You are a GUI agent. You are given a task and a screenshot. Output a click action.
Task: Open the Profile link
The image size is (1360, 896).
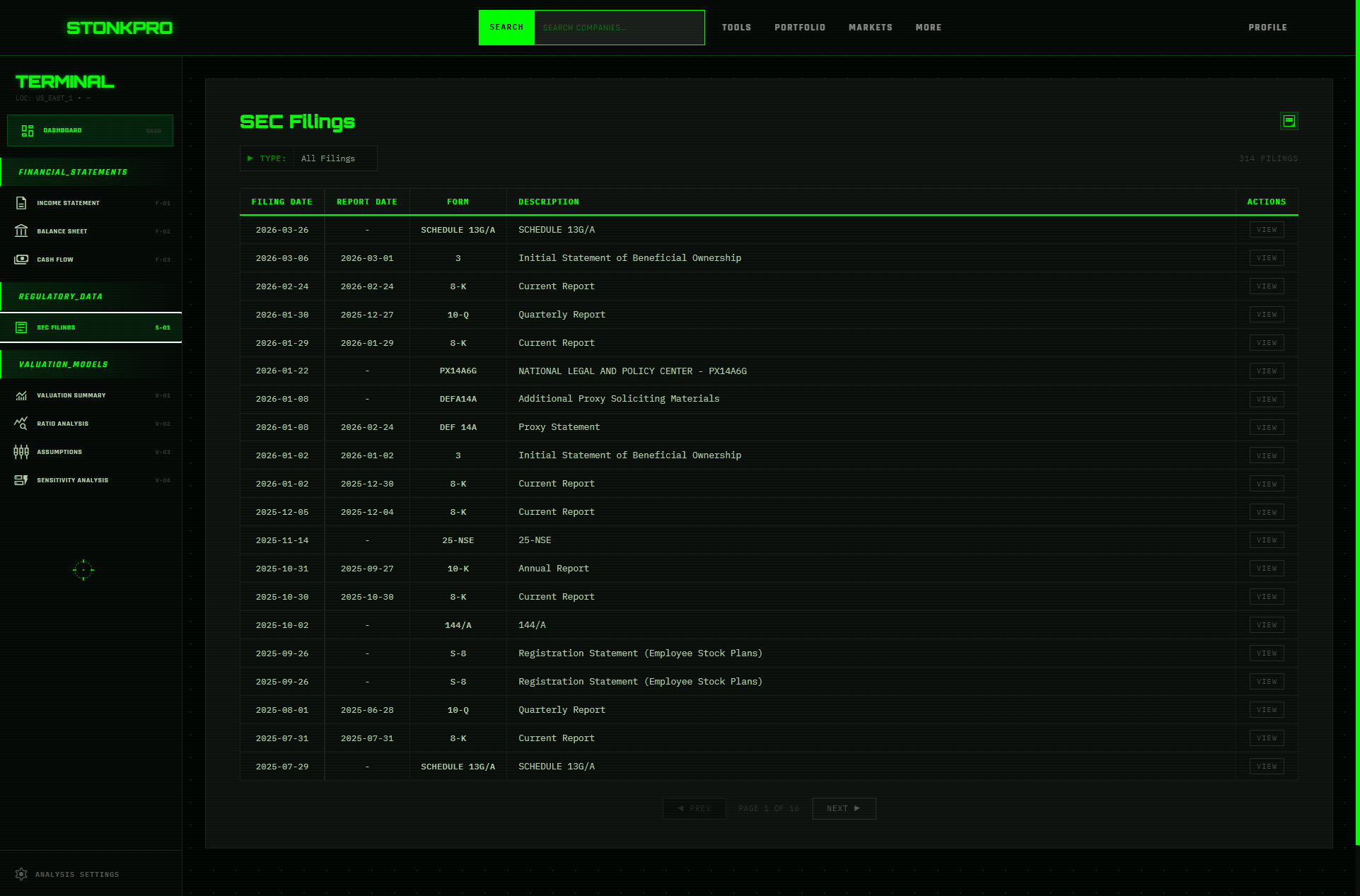click(1267, 28)
